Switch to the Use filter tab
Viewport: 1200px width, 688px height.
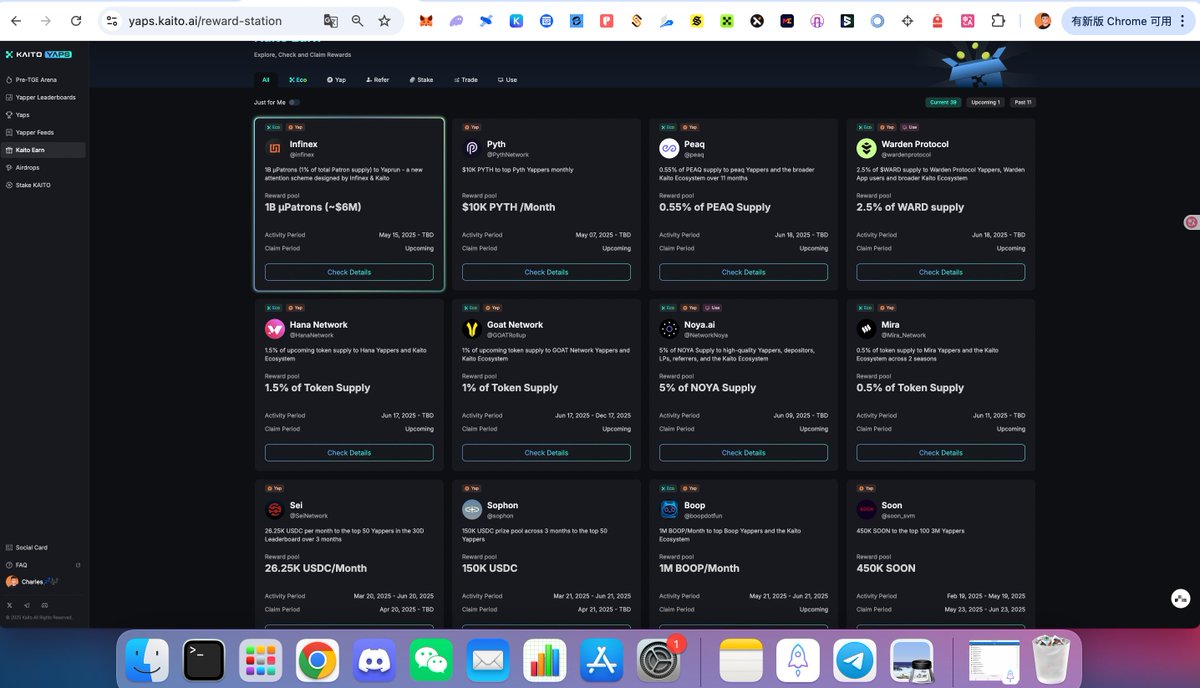point(508,79)
